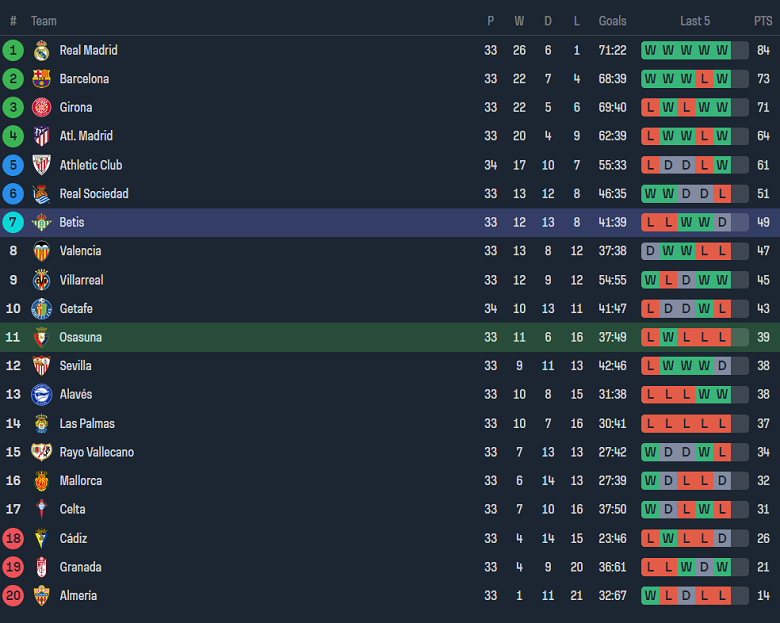The image size is (780, 623).
Task: Click the Villarreal club crest icon
Action: (x=41, y=280)
